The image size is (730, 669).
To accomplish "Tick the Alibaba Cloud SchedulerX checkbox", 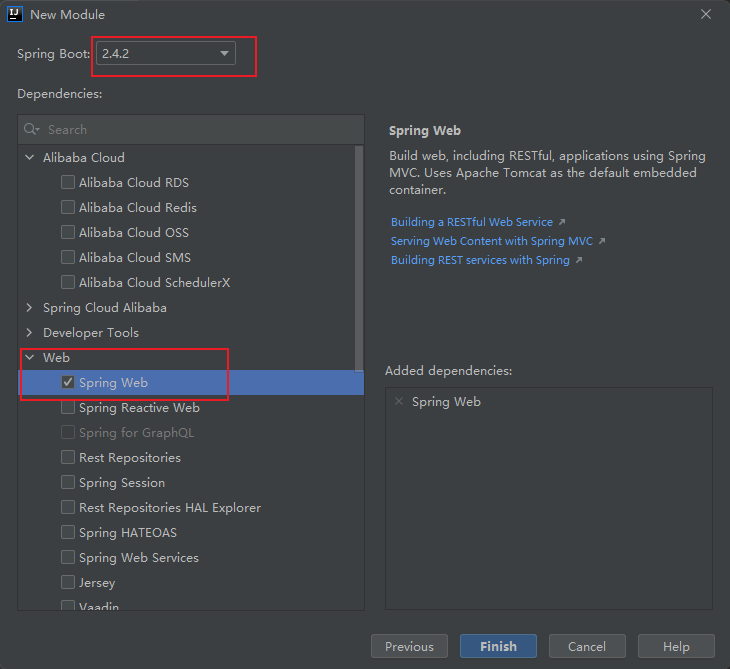I will [68, 282].
